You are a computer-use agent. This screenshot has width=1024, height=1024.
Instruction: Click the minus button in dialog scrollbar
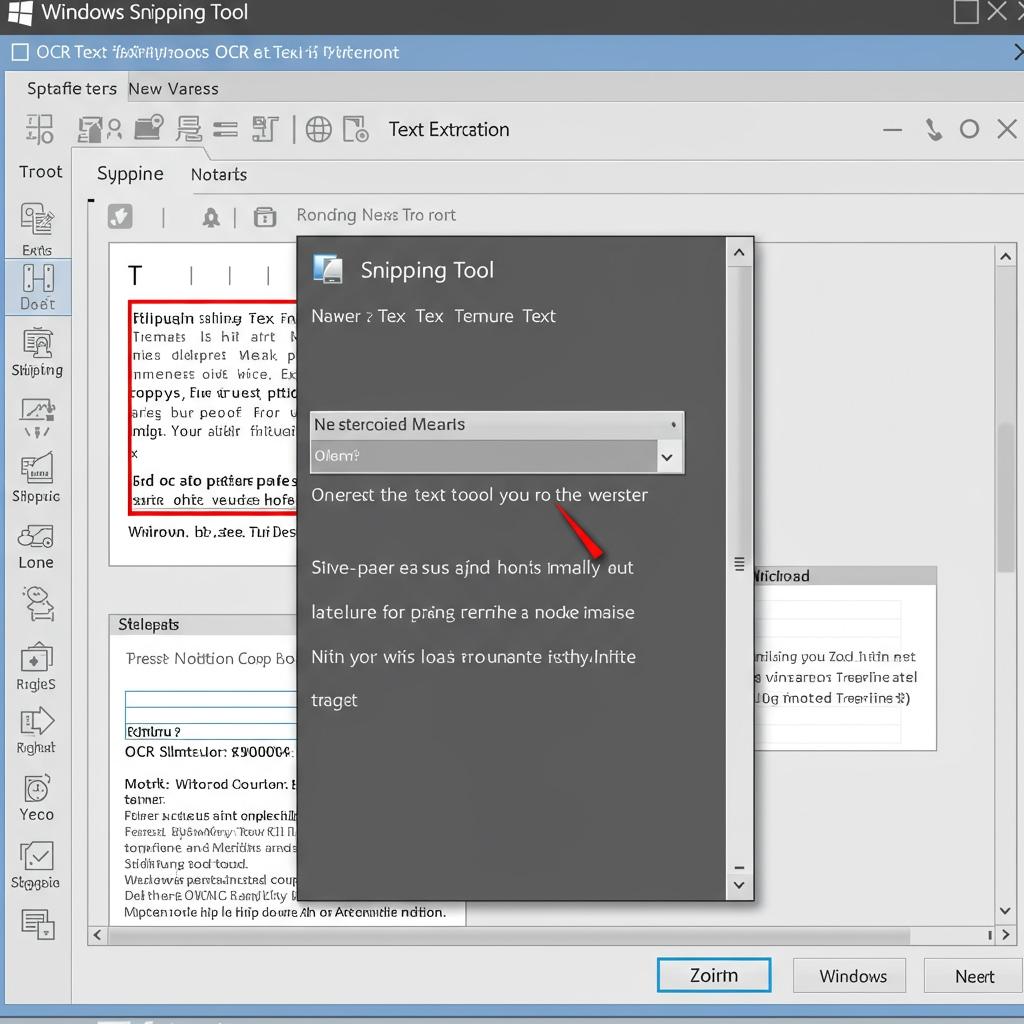[x=739, y=868]
